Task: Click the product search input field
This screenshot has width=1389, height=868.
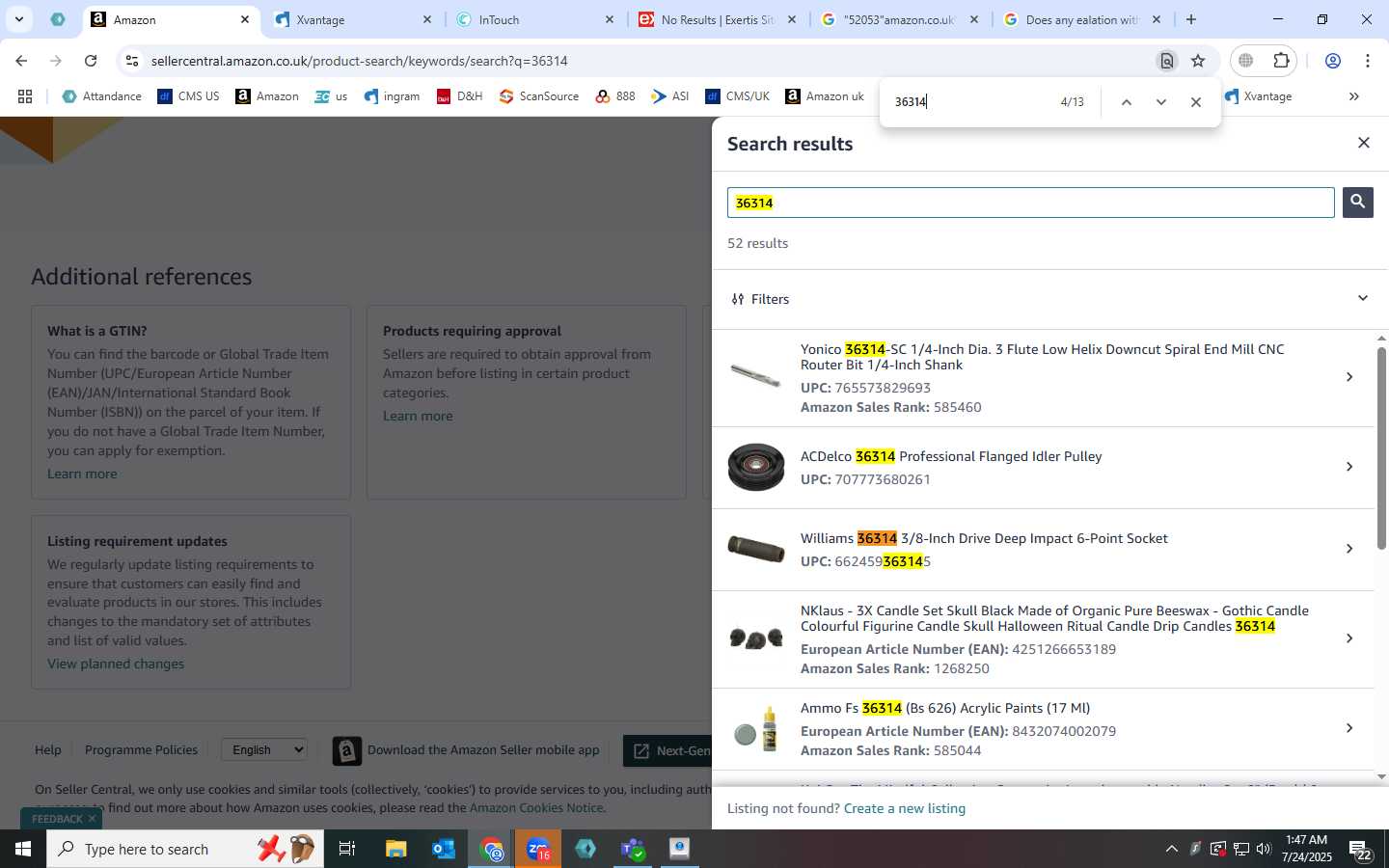Action: 1030,203
